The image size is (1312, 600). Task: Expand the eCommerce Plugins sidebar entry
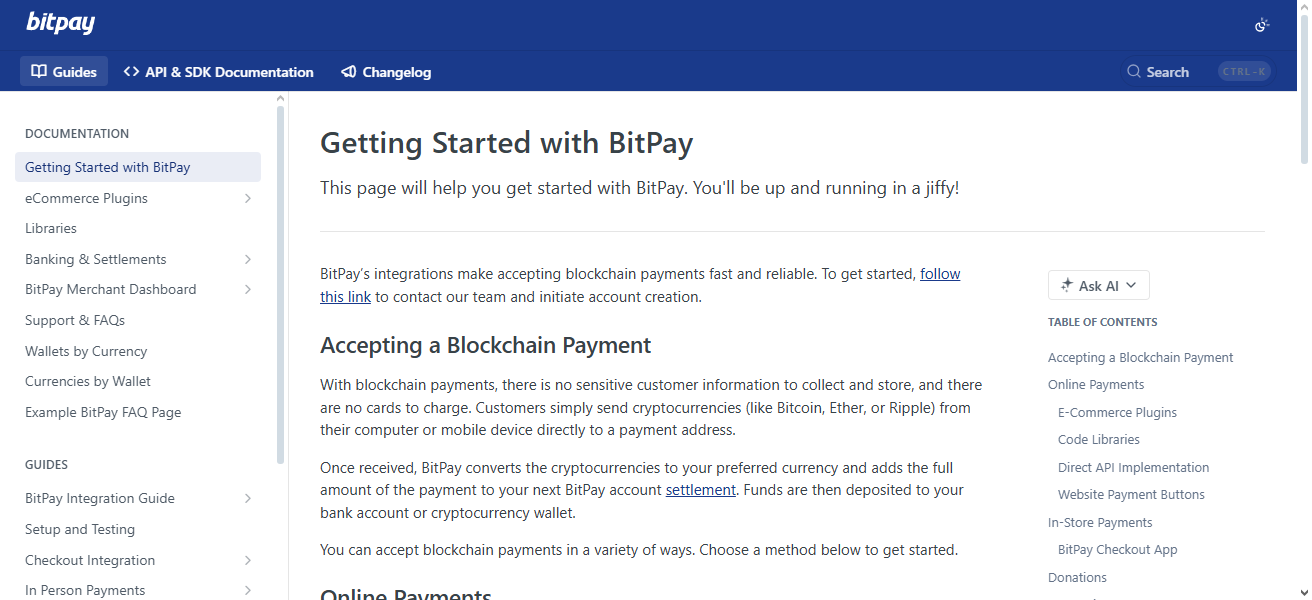[x=247, y=198]
